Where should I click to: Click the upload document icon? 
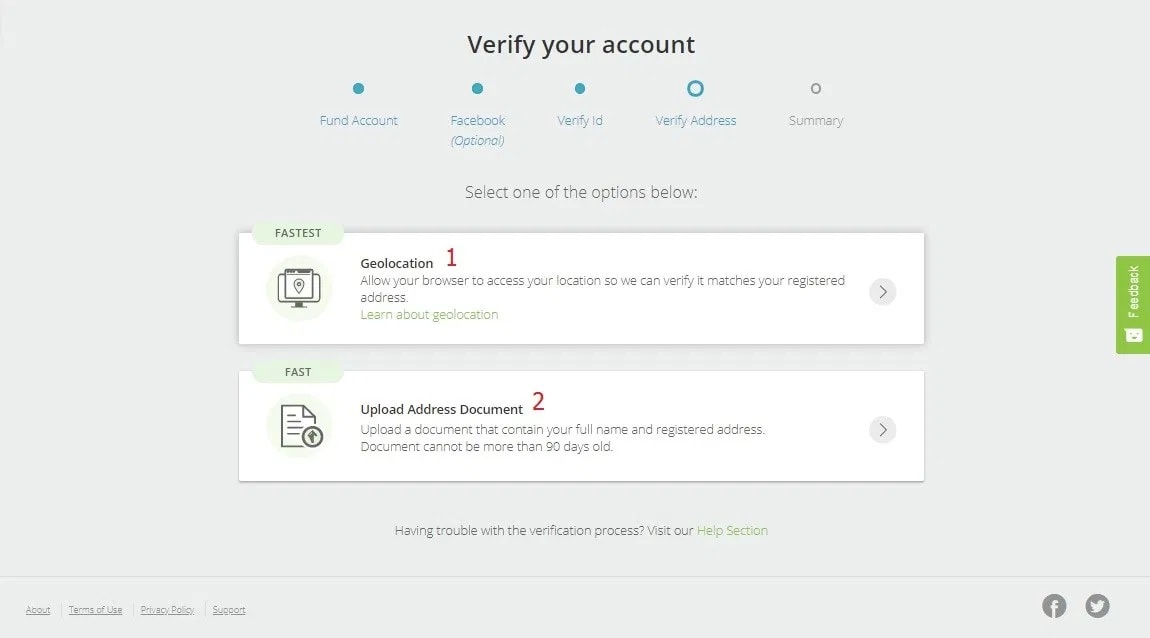point(301,426)
